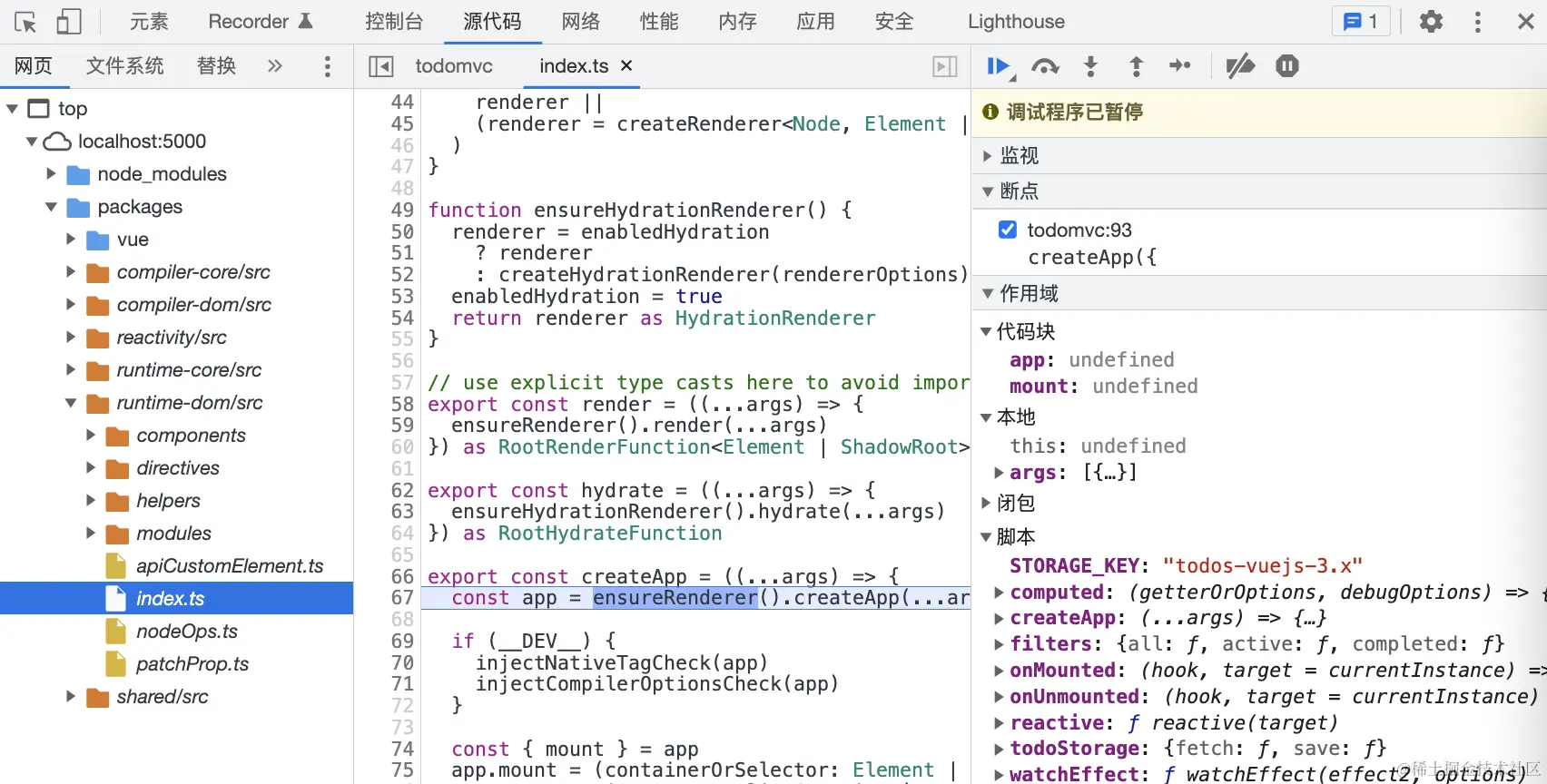Collapse the 脚本 script scope

[986, 537]
